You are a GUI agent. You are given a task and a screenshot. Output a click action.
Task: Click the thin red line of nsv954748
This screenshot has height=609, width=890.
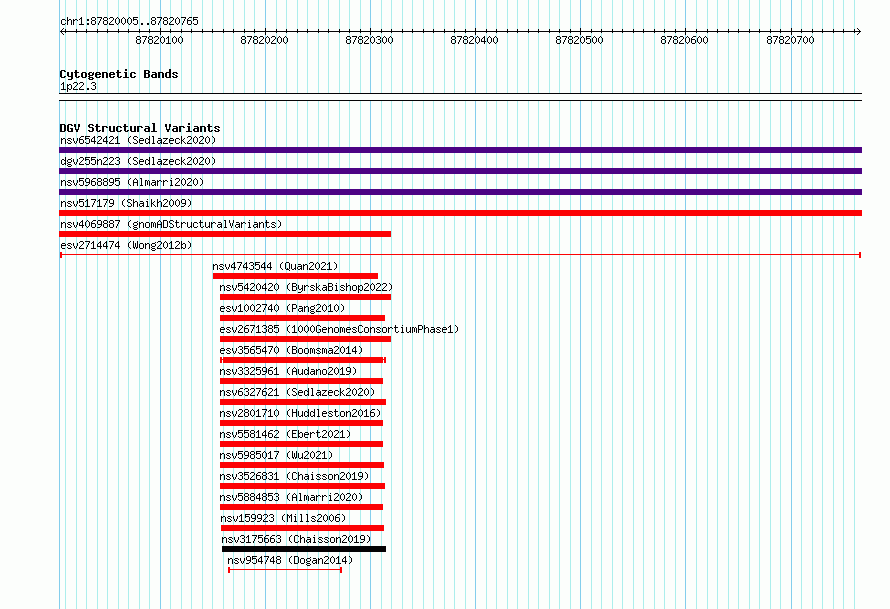click(x=285, y=570)
